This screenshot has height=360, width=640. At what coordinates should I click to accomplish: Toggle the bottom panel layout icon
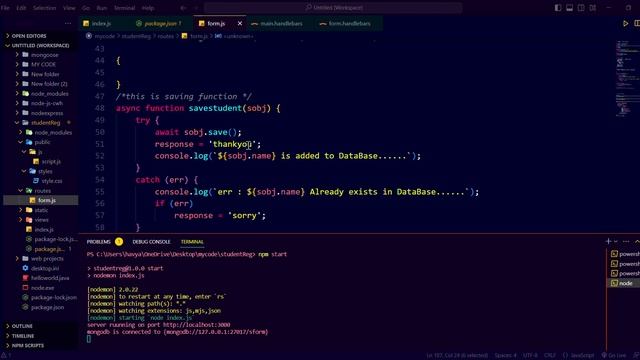click(x=569, y=8)
